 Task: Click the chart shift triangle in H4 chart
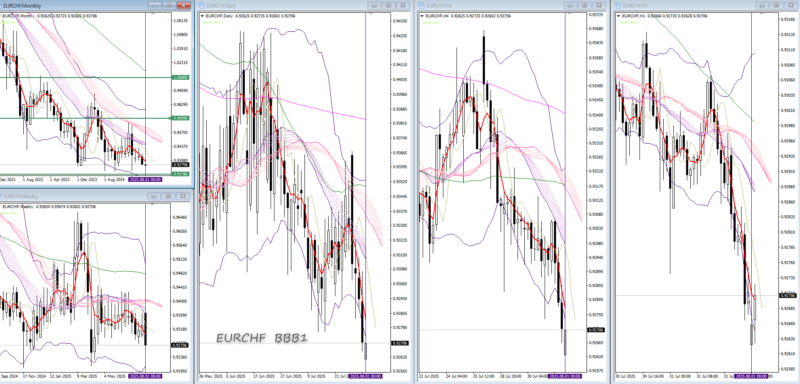click(x=570, y=14)
